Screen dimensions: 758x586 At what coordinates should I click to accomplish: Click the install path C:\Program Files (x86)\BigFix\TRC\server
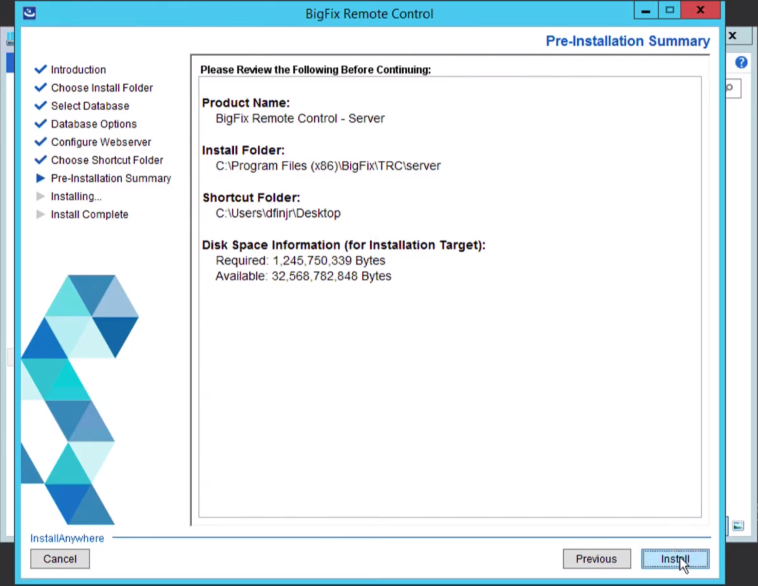pyautogui.click(x=328, y=166)
